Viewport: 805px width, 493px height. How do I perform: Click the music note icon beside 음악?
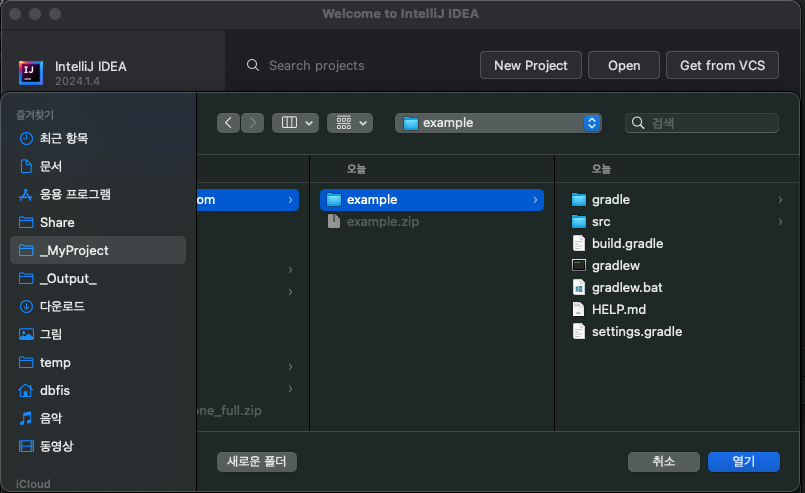[x=26, y=418]
